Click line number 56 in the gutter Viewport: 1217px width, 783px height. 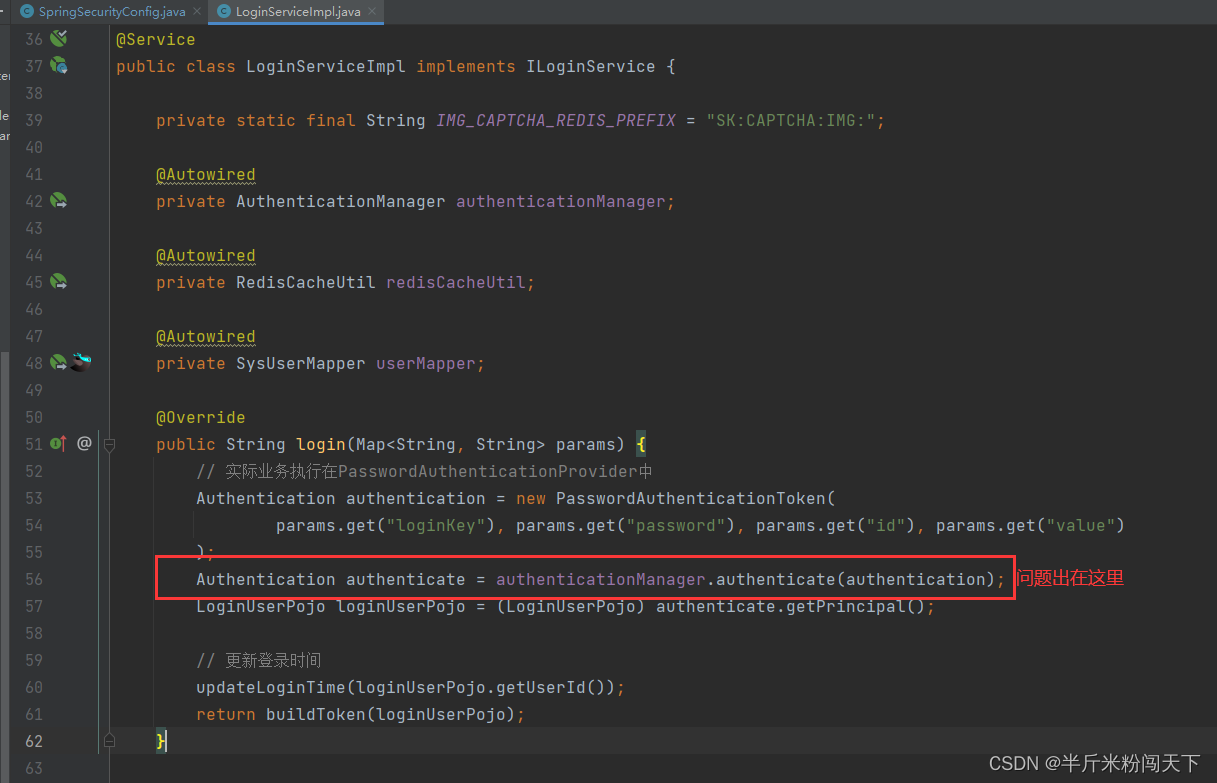pyautogui.click(x=33, y=579)
